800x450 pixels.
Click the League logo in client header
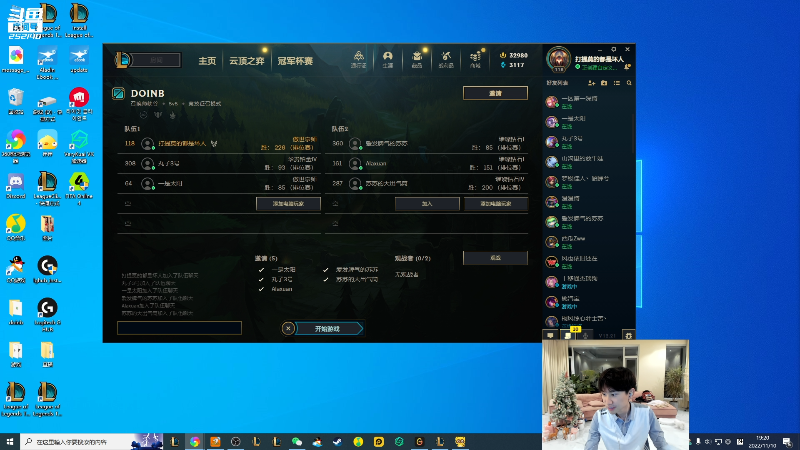(x=122, y=60)
